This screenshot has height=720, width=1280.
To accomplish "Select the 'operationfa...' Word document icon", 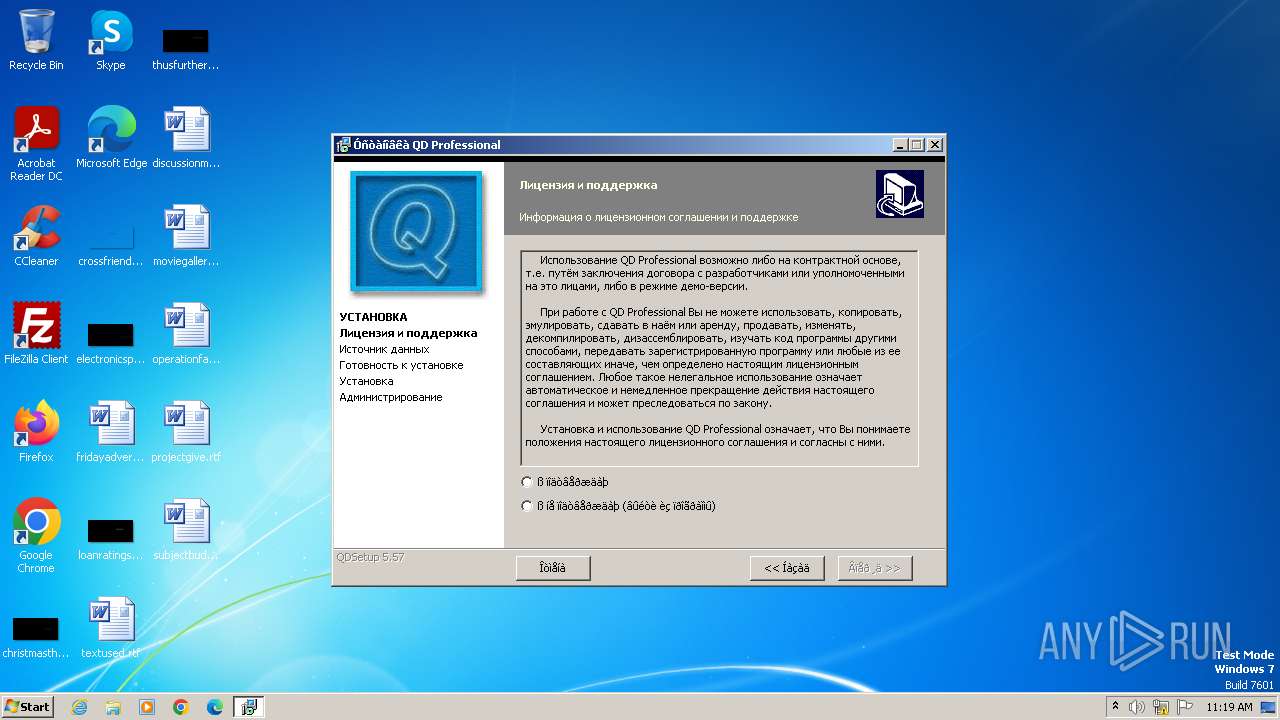I will [186, 334].
